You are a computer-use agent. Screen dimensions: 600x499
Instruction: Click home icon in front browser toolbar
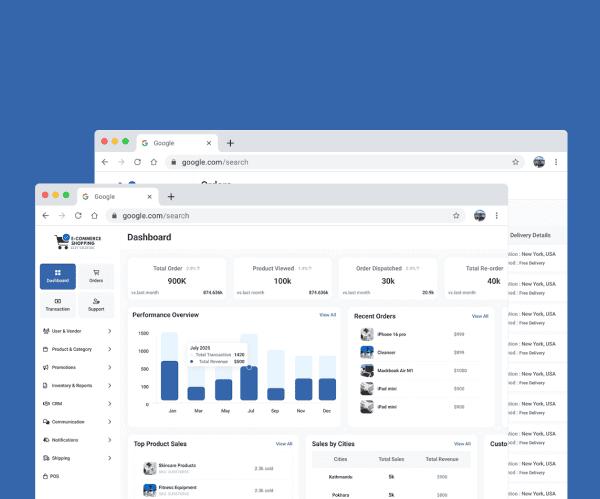(94, 215)
